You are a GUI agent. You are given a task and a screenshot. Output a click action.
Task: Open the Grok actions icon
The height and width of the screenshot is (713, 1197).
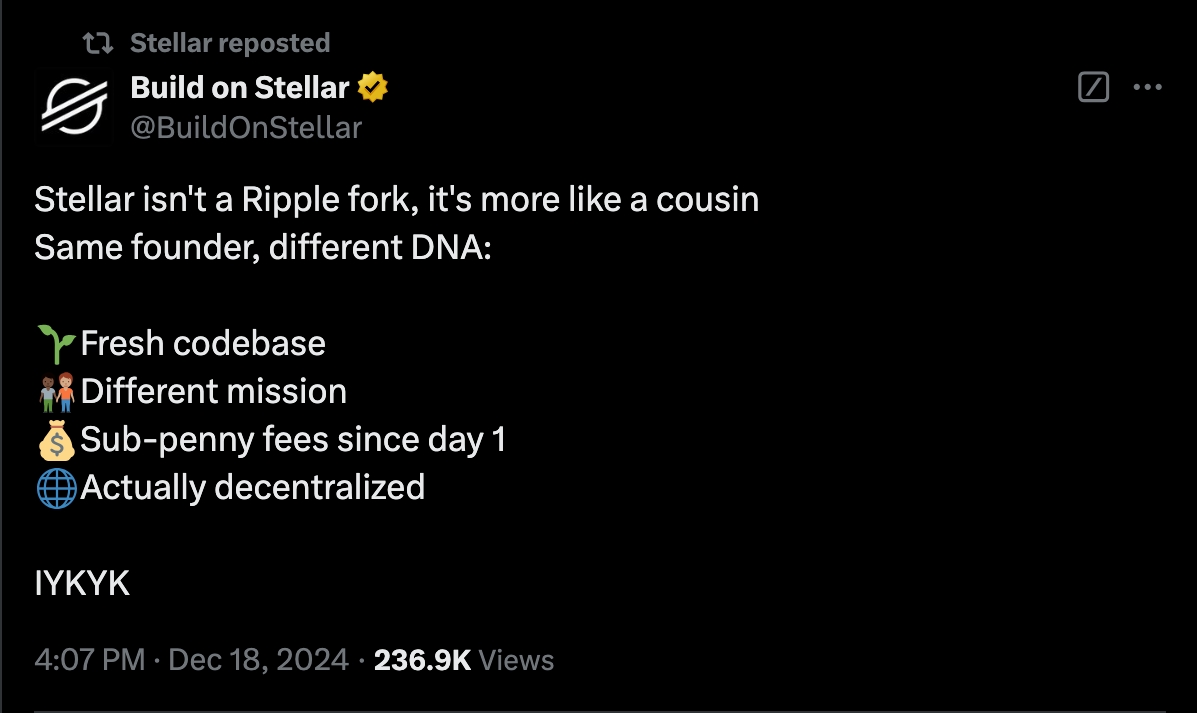tap(1093, 87)
